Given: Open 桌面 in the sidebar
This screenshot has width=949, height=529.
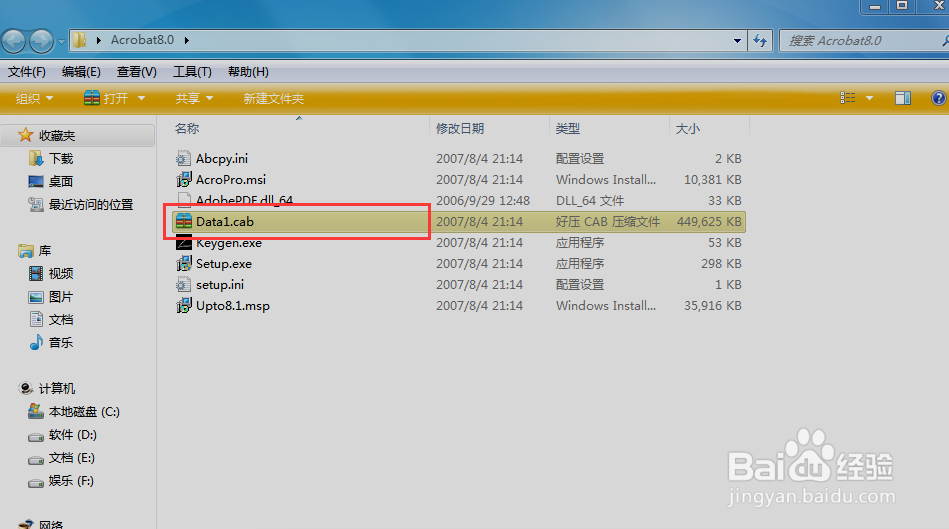Looking at the screenshot, I should tap(61, 182).
